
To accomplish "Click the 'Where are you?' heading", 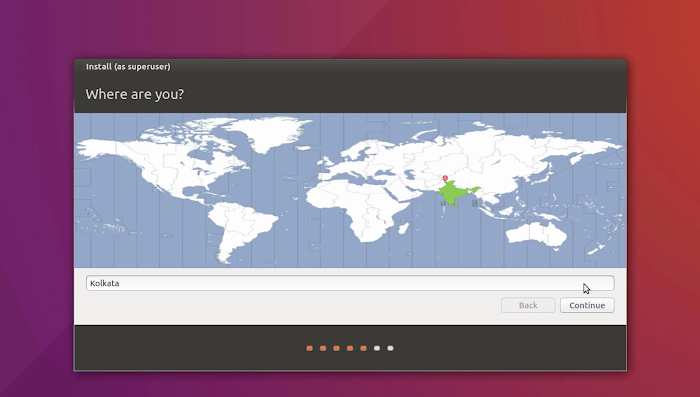I will tap(135, 94).
